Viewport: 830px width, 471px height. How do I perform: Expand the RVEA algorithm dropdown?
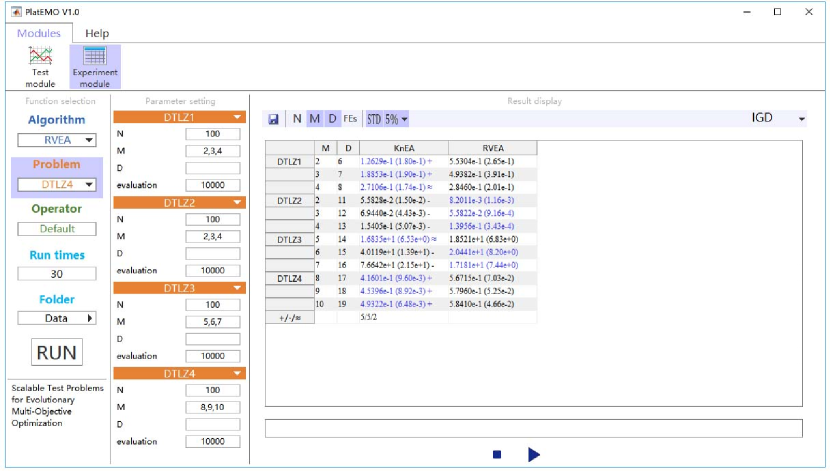click(56, 140)
